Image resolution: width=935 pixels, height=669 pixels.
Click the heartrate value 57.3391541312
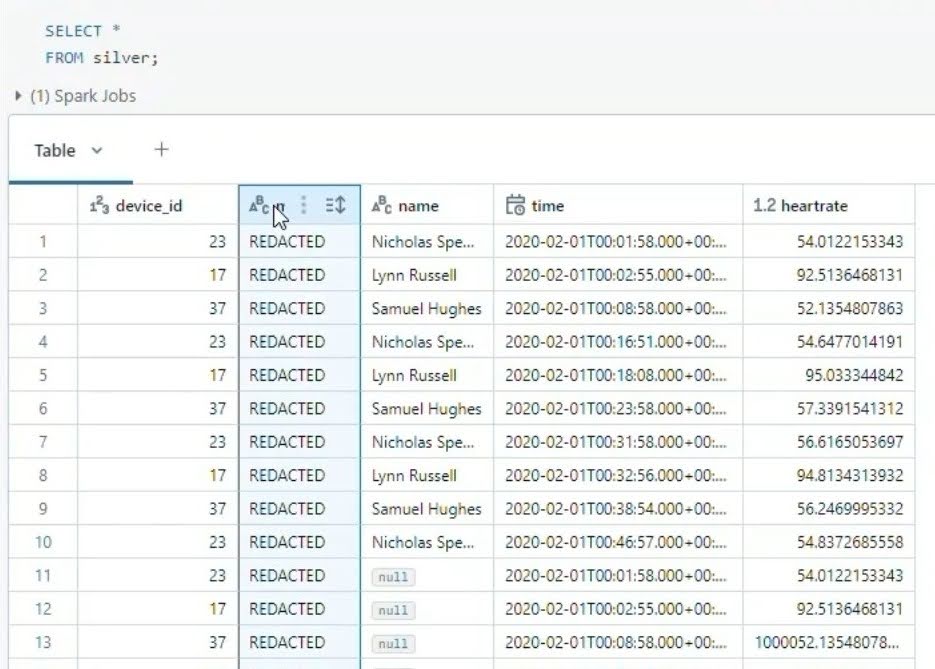click(x=850, y=408)
